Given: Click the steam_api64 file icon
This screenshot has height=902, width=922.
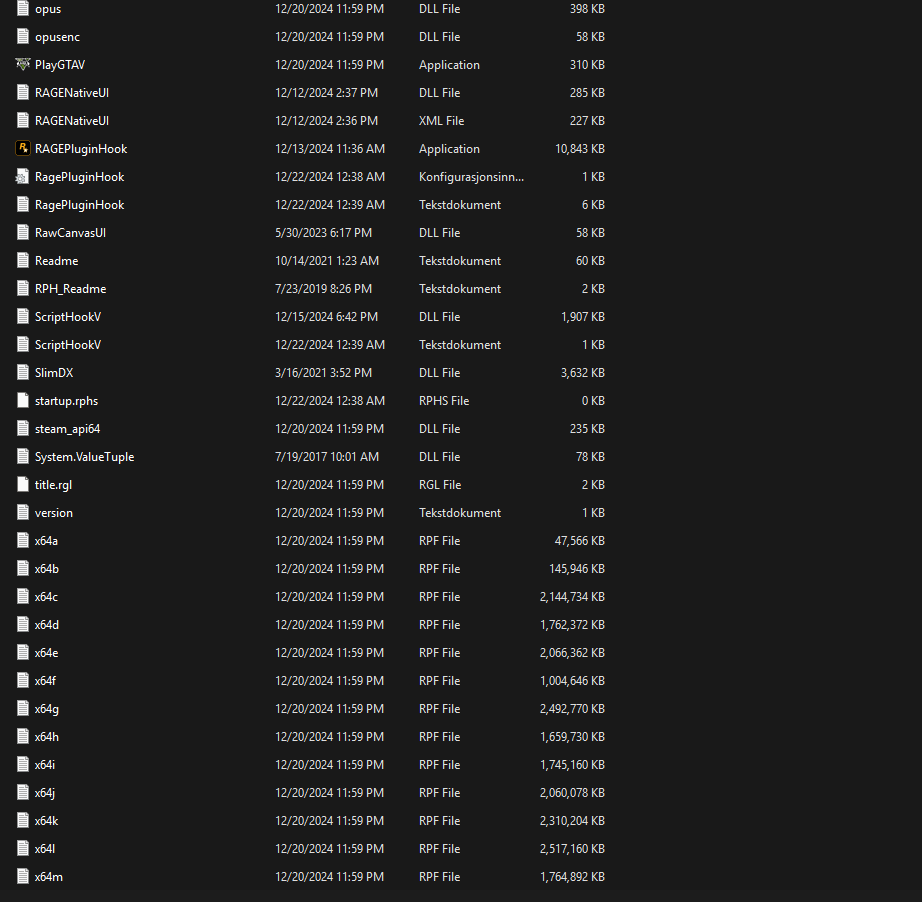Looking at the screenshot, I should [x=23, y=429].
